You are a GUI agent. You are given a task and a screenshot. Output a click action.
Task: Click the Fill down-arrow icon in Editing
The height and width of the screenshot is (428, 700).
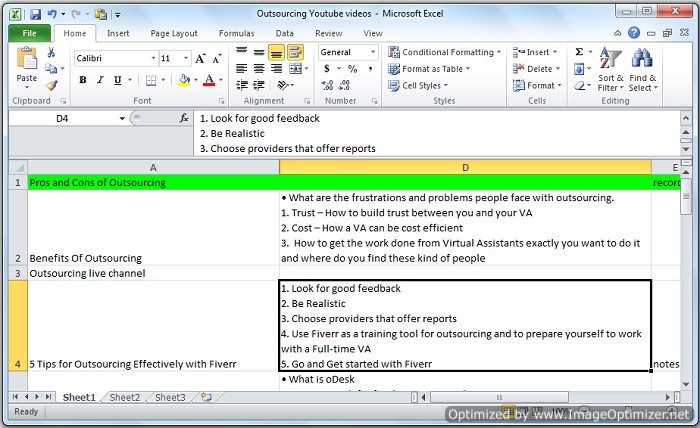coord(579,69)
